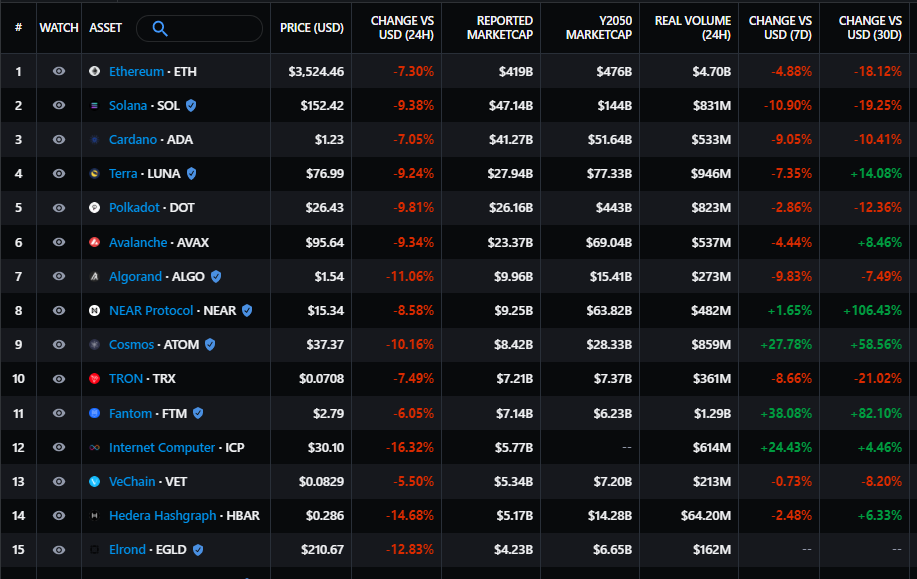Toggle watch eye for TRON row
Screen dimensions: 917x579
coord(58,378)
